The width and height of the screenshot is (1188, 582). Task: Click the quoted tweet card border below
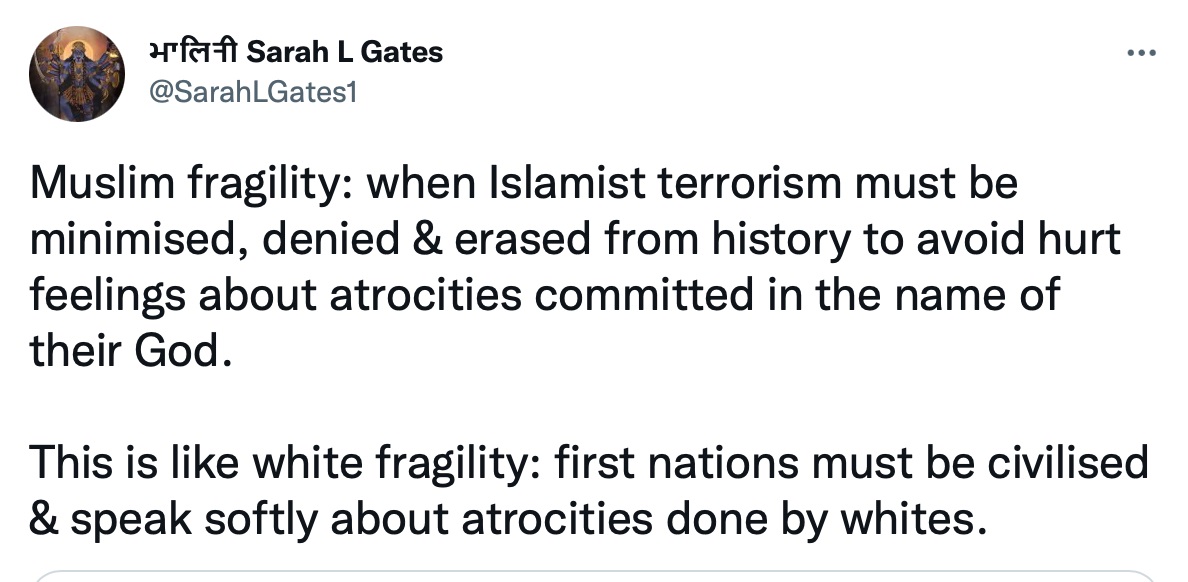(x=594, y=576)
